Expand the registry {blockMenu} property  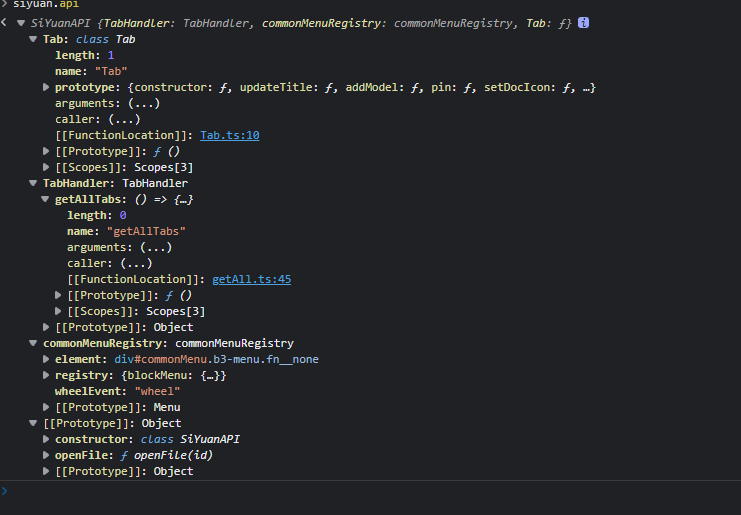tap(46, 375)
